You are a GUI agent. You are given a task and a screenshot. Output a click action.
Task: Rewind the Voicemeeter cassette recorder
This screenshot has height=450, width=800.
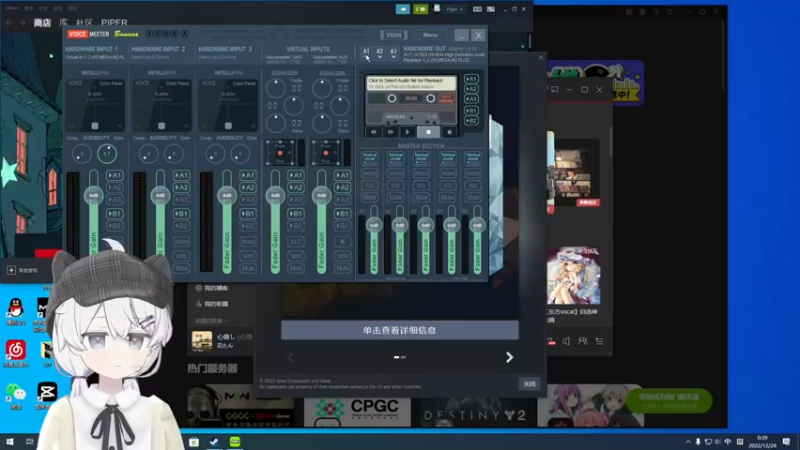point(373,132)
